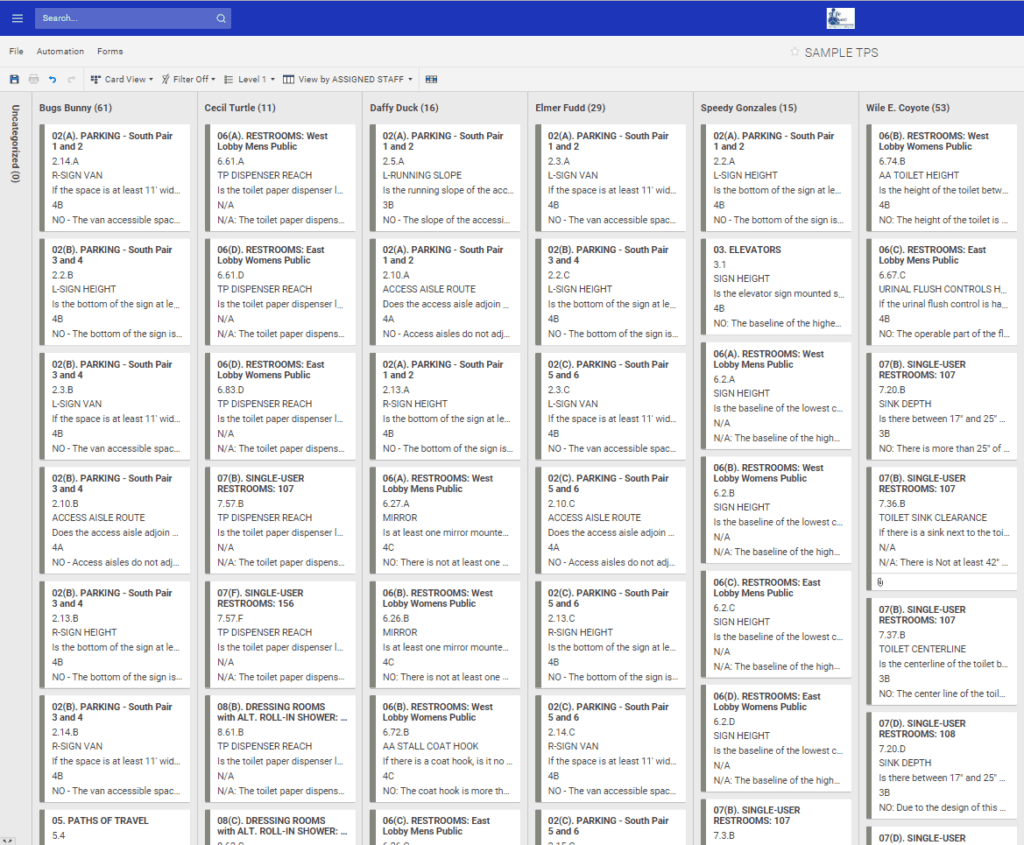
Task: Open Cecil Turtle card 6.83.D
Action: point(280,406)
